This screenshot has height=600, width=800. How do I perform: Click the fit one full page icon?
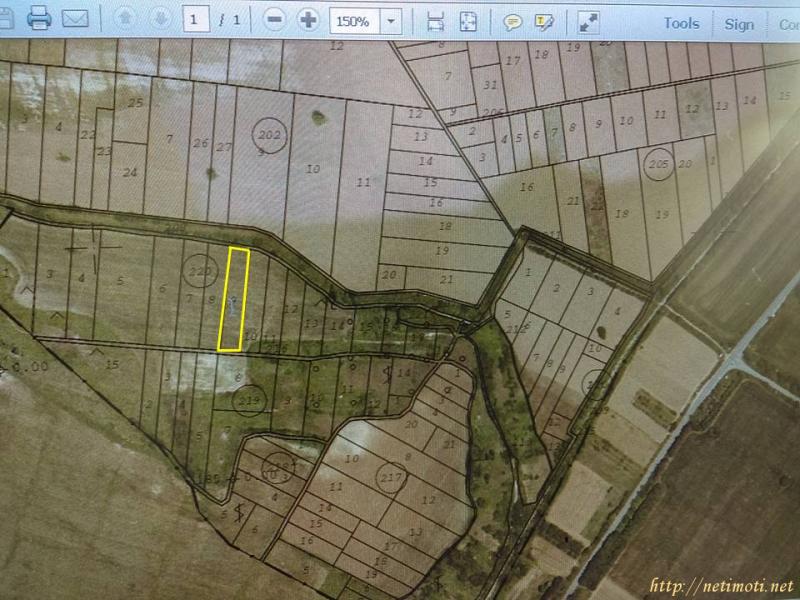468,21
